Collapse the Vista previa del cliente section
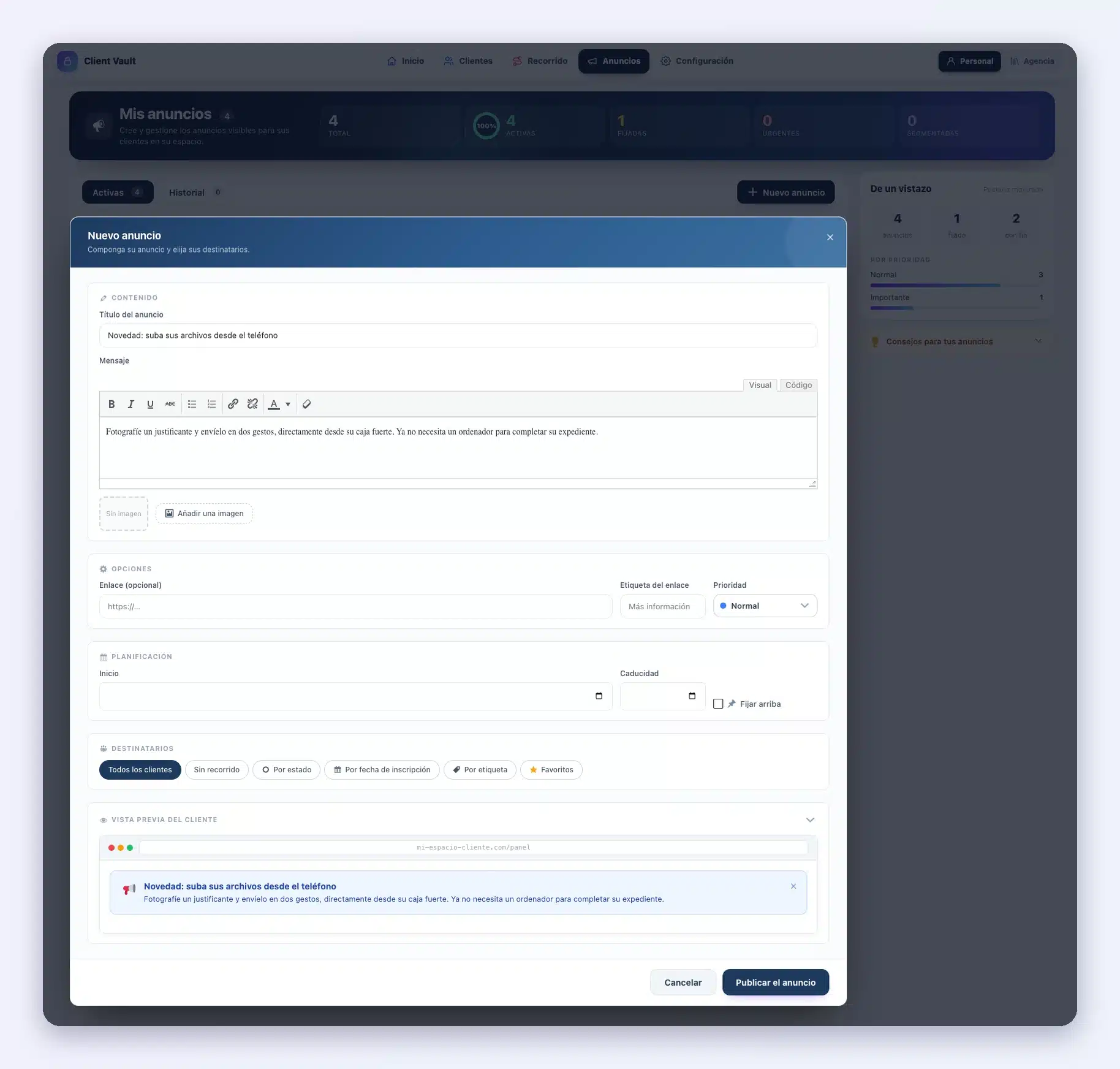Image resolution: width=1120 pixels, height=1069 pixels. (x=810, y=820)
